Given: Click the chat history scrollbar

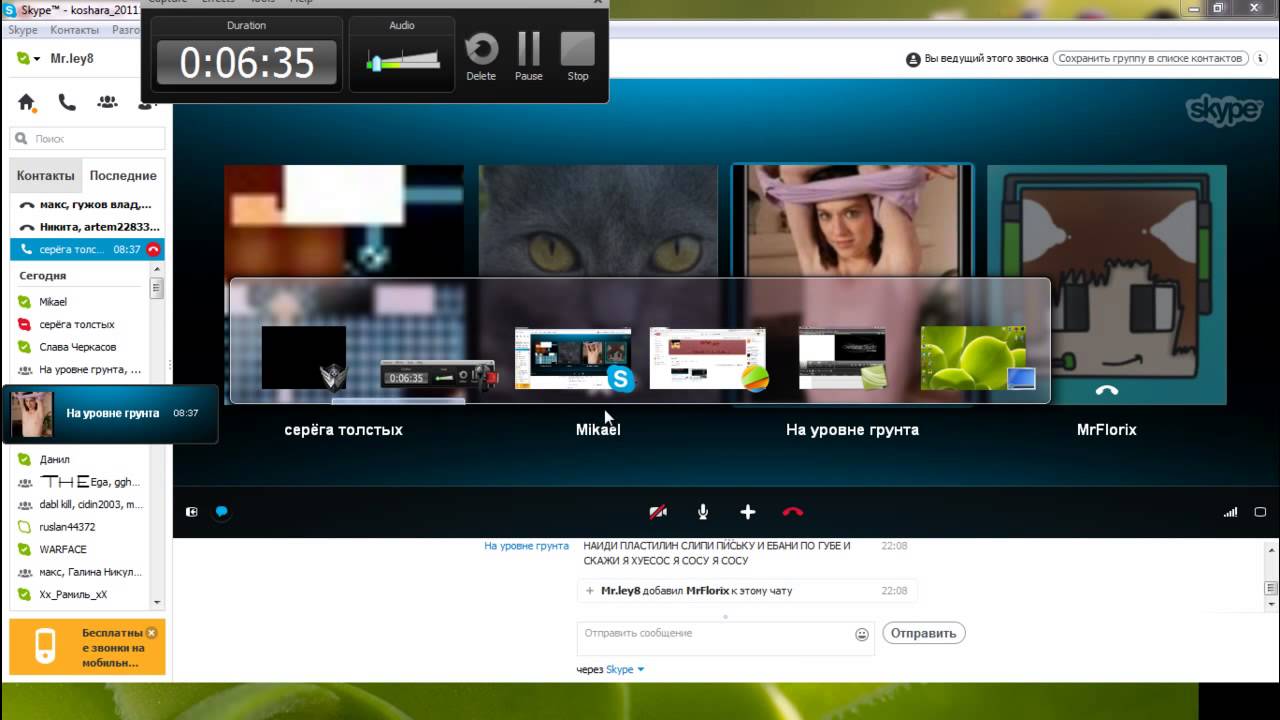Looking at the screenshot, I should click(x=1271, y=589).
